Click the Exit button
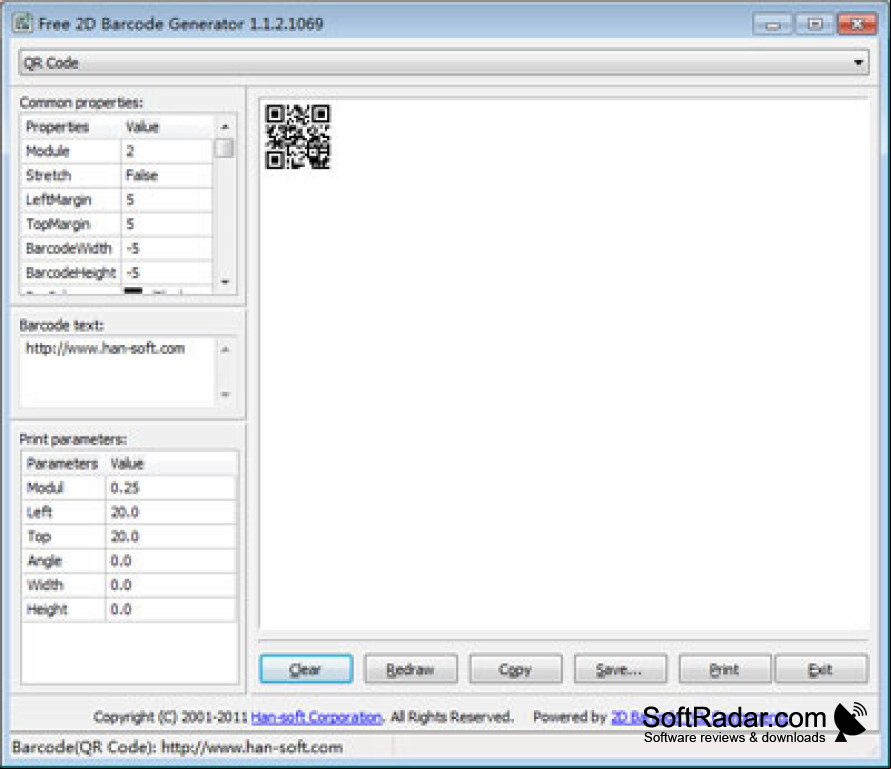Screen dimensions: 891x769 (x=821, y=669)
